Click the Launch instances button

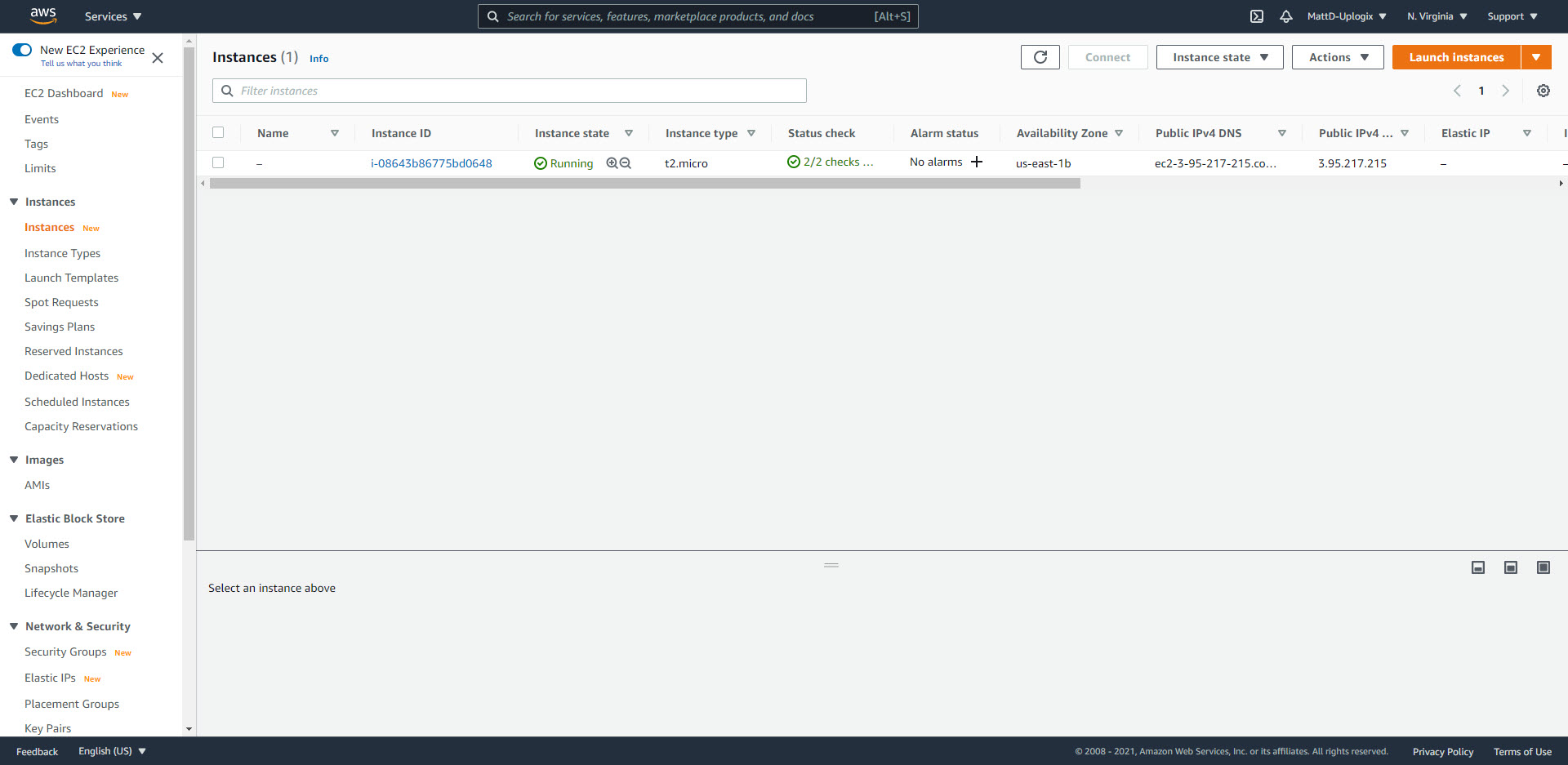point(1455,57)
